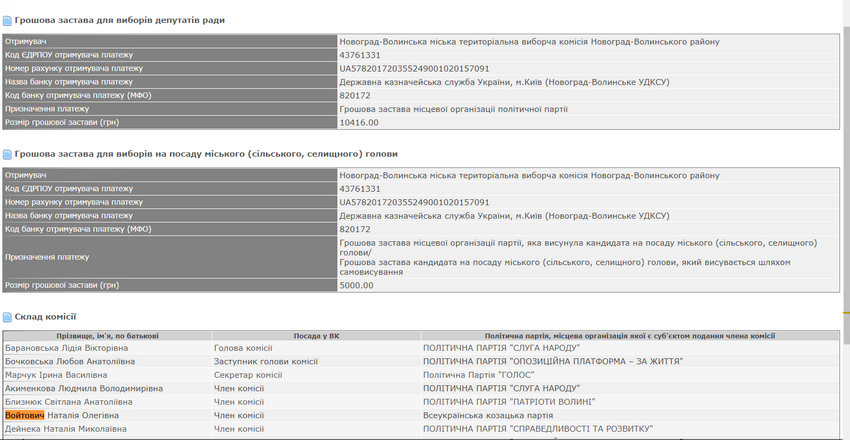Image resolution: width=850 pixels, height=440 pixels.
Task: Click the political party column header
Action: [x=629, y=336]
